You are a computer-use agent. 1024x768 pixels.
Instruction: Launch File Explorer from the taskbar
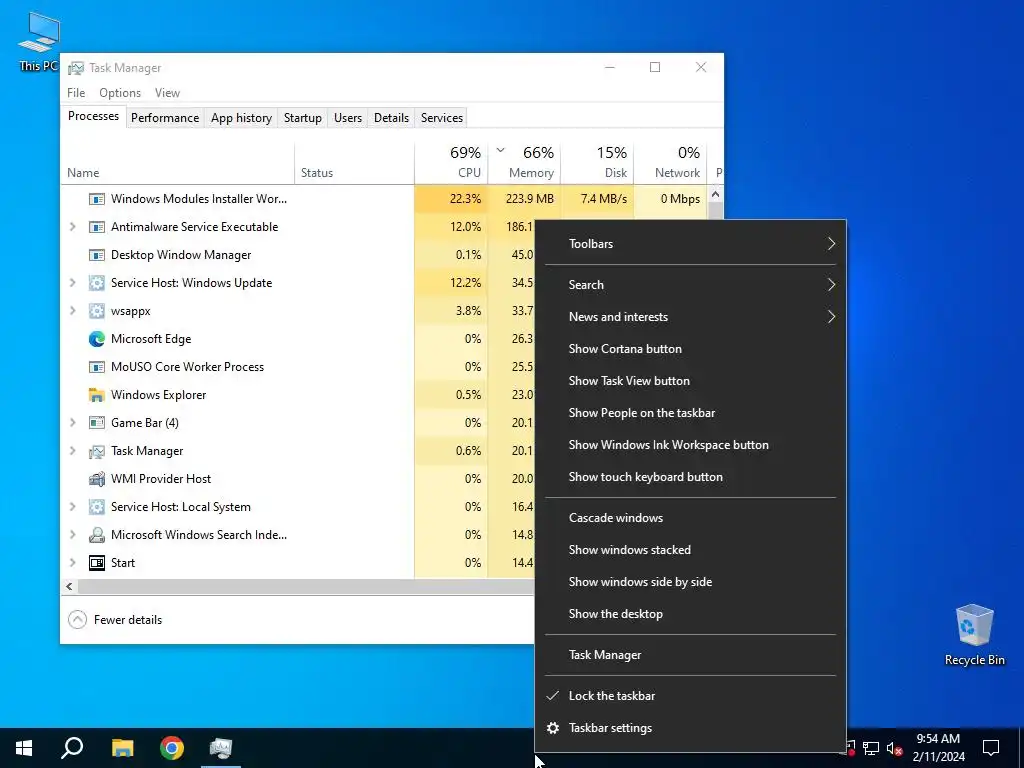pyautogui.click(x=122, y=748)
